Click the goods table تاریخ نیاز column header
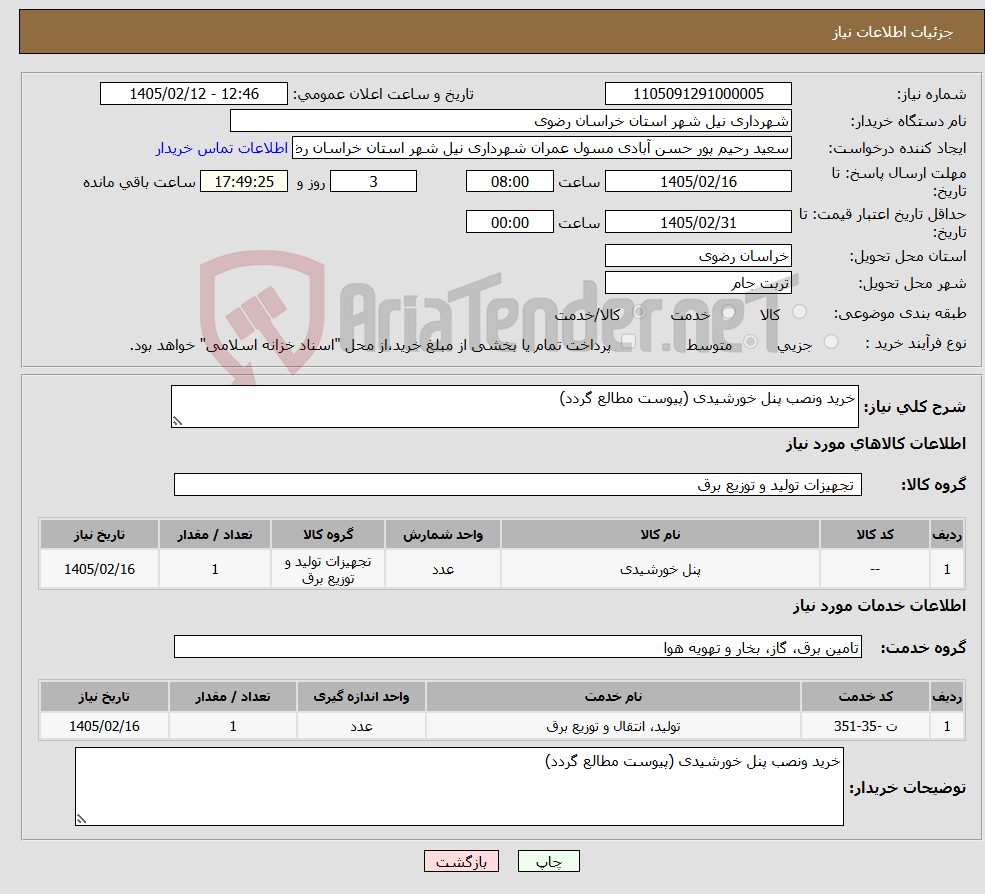This screenshot has height=894, width=985. (x=99, y=535)
